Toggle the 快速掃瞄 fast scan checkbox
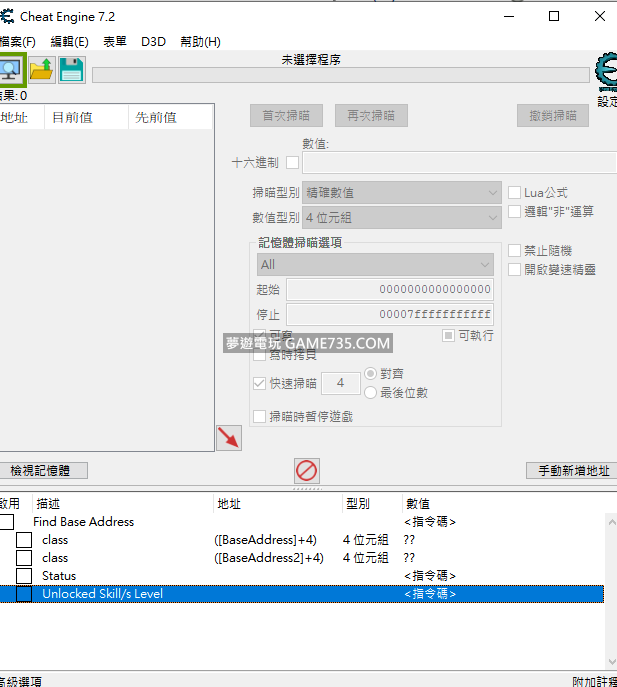 click(259, 383)
